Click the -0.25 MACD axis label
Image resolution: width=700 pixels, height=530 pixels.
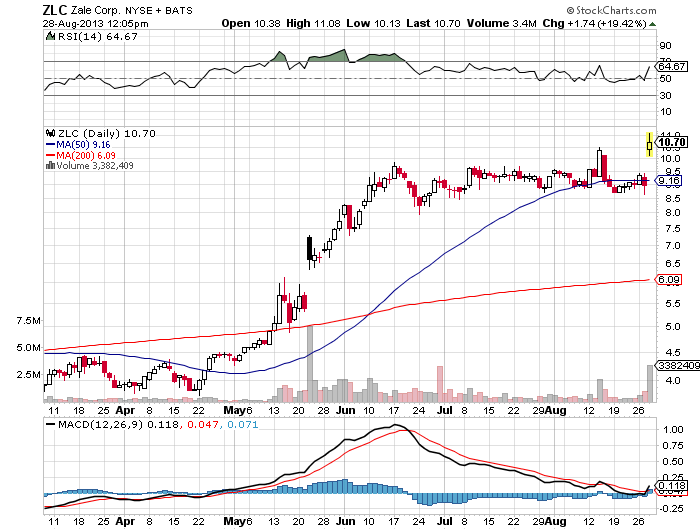(x=671, y=509)
